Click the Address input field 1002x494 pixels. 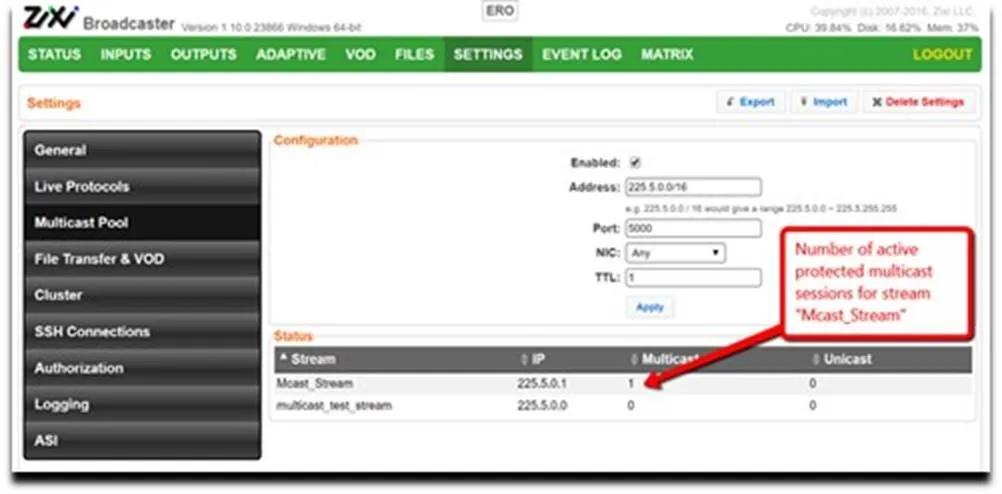[693, 187]
